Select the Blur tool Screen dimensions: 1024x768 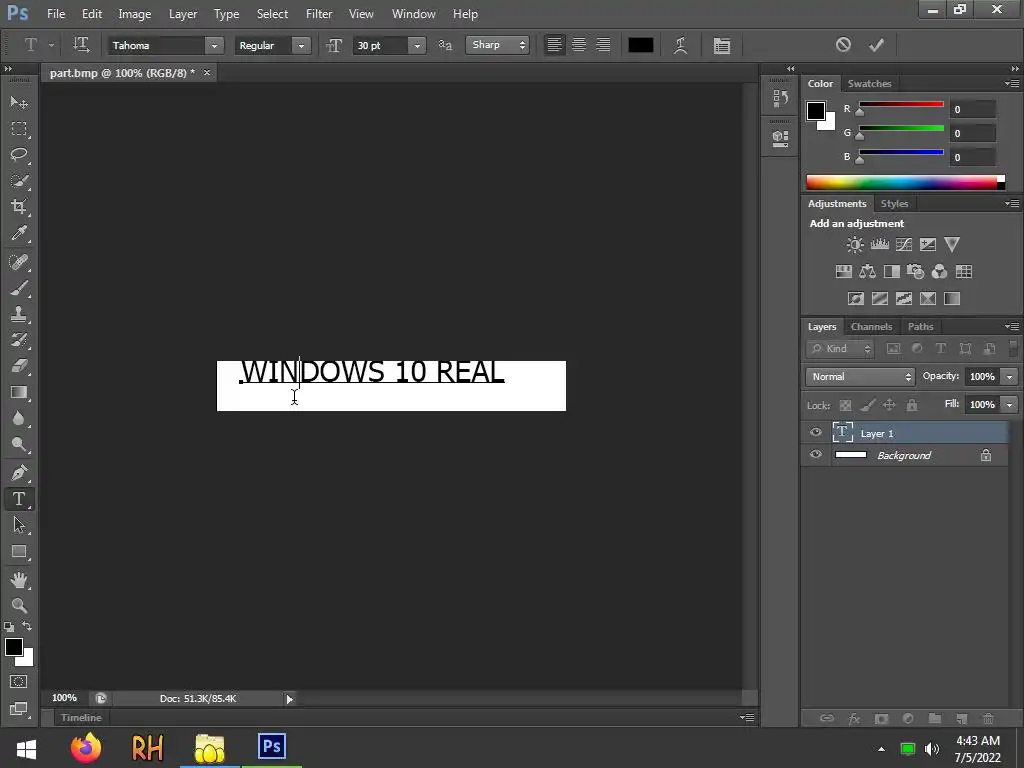19,419
